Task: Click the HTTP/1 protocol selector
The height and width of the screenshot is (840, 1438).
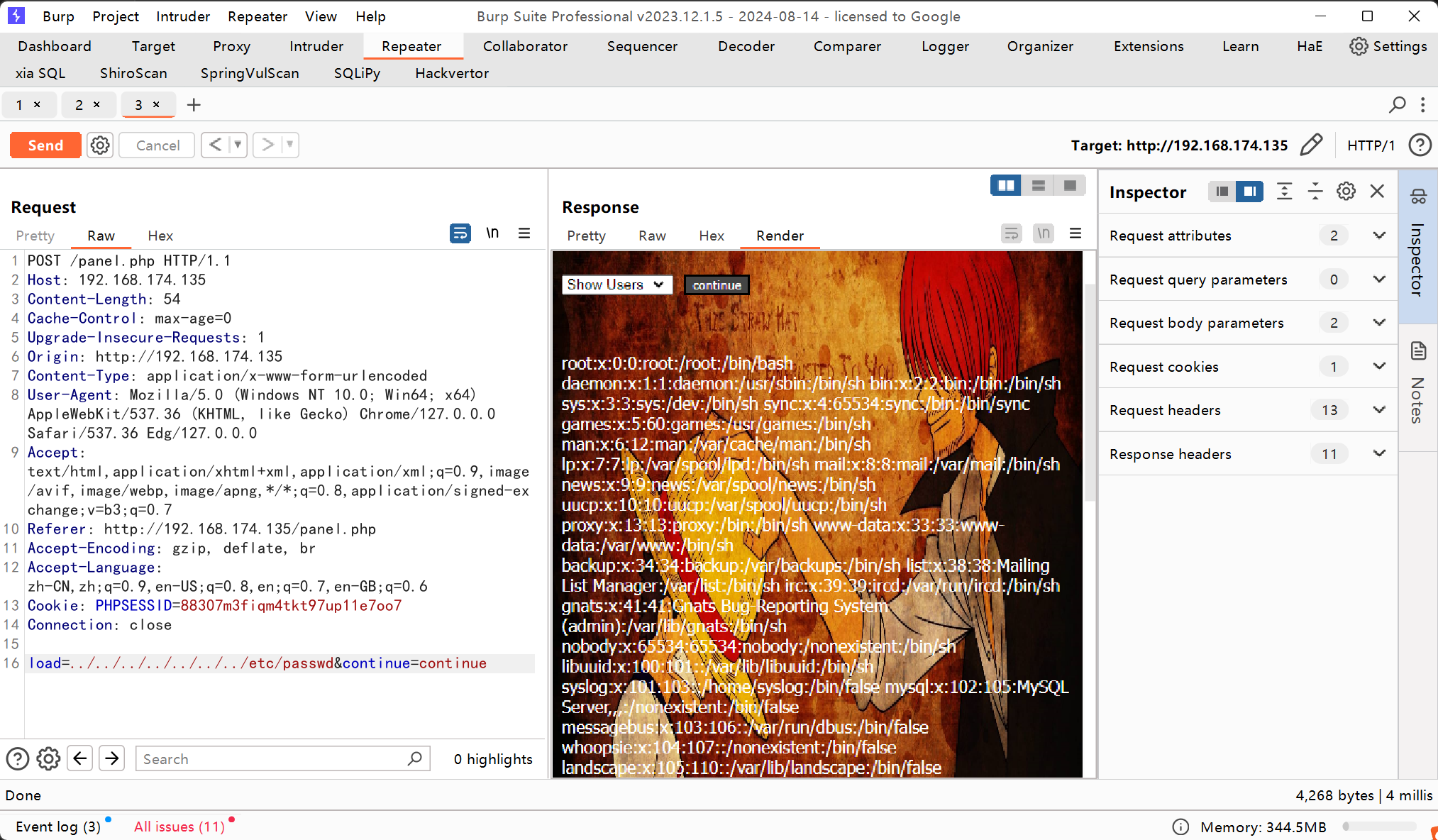Action: (1371, 145)
